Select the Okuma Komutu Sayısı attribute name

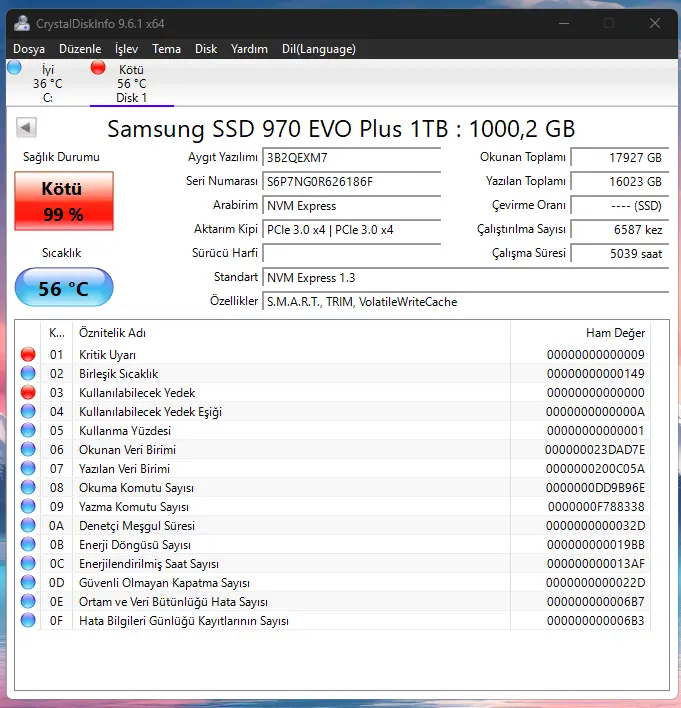(136, 488)
